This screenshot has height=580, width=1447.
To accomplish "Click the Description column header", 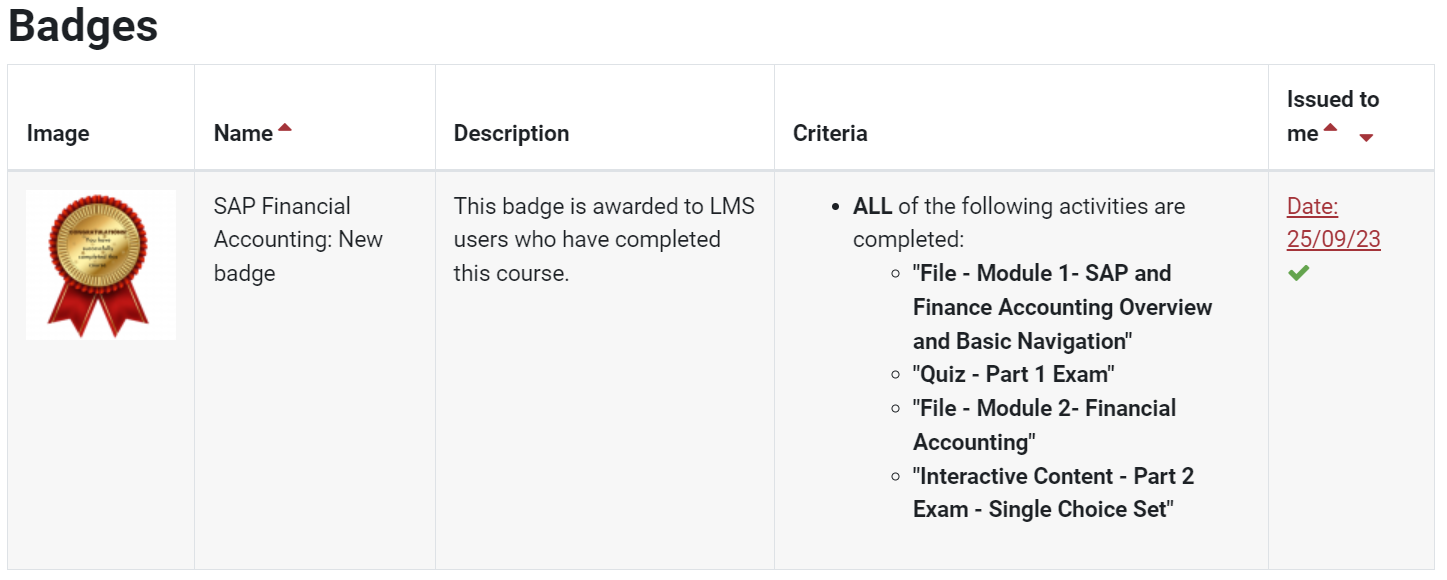I will tap(511, 133).
